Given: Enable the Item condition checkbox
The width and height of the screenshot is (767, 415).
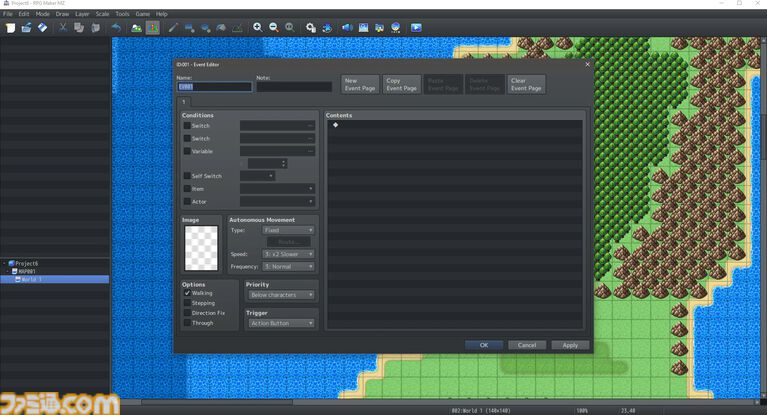Looking at the screenshot, I should [187, 188].
